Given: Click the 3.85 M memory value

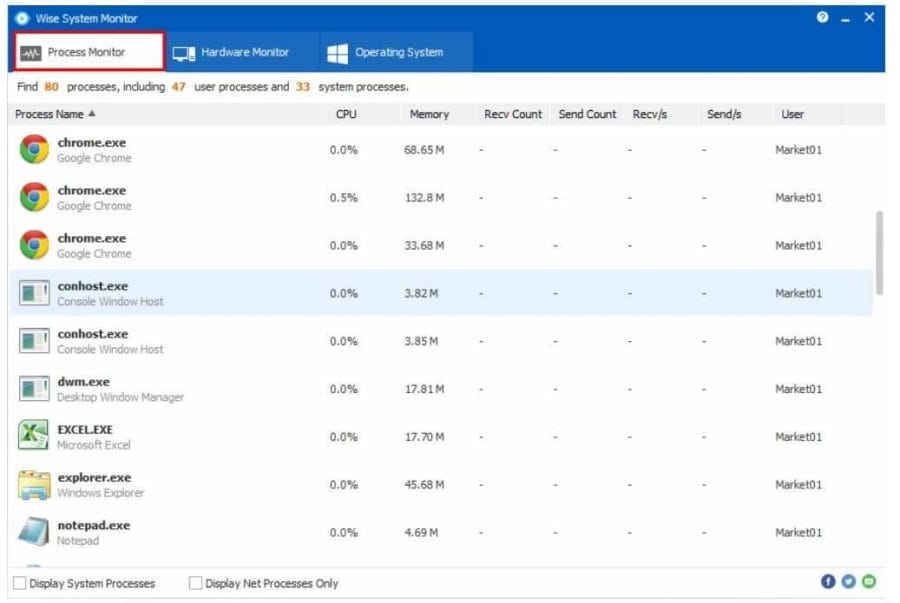Looking at the screenshot, I should (421, 341).
